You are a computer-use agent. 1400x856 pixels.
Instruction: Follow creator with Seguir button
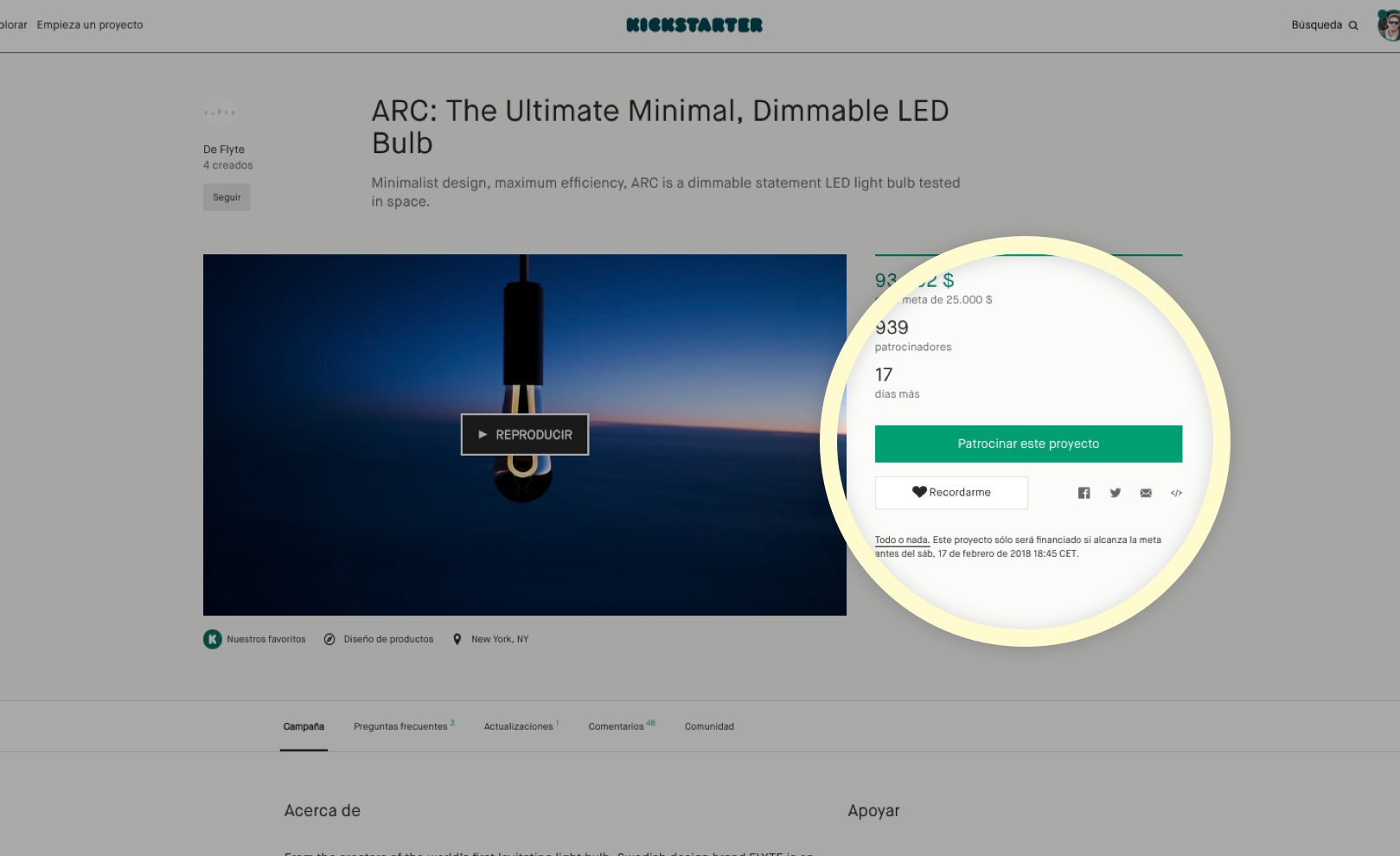click(x=227, y=197)
